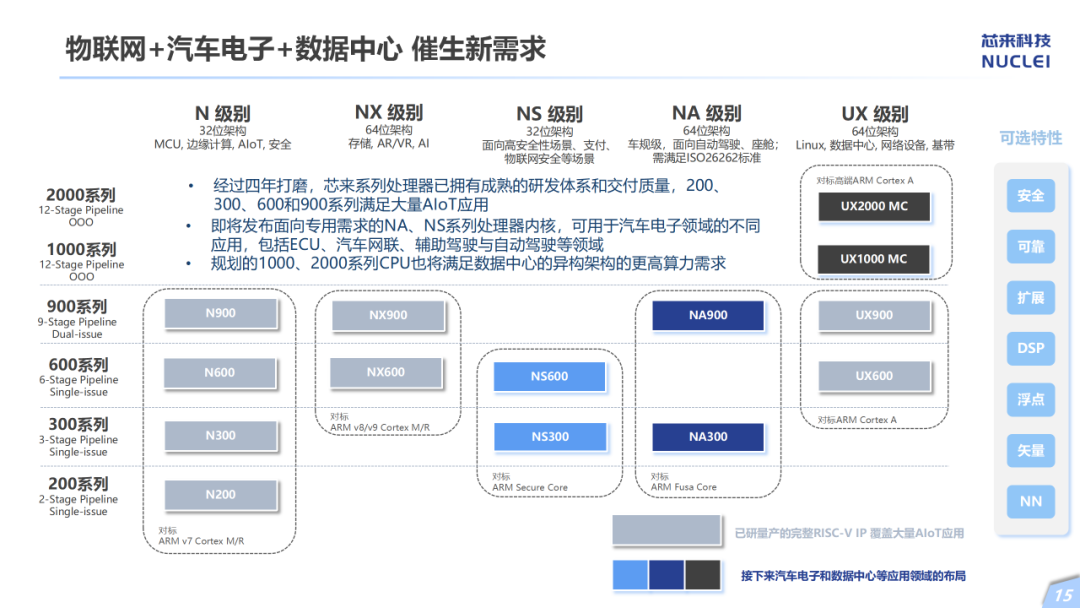Click the dark gray legend swatch

coord(703,575)
